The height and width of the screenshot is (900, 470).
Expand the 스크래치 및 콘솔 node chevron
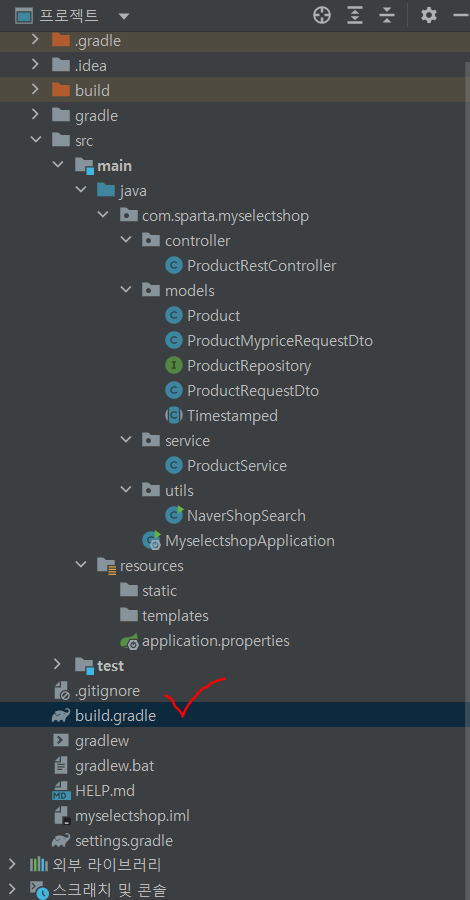pyautogui.click(x=12, y=890)
